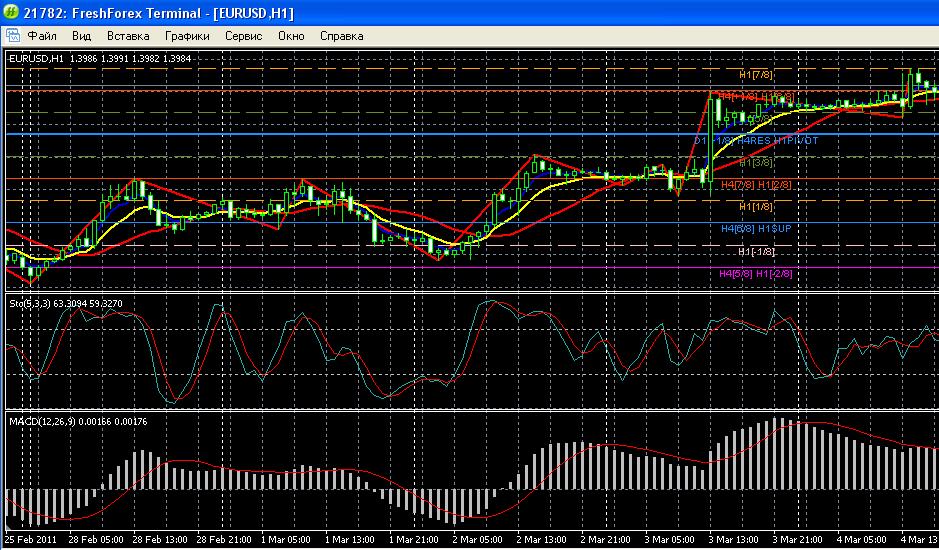The height and width of the screenshot is (550, 939).
Task: Click the H4[7/8] H1[2/8] level label
Action: click(756, 185)
